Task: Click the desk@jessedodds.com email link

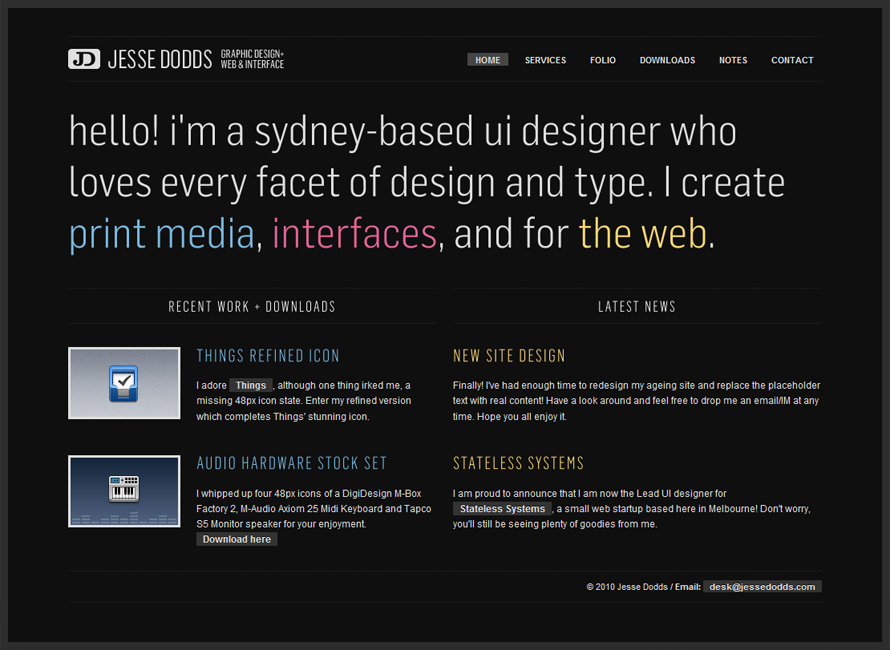Action: (x=762, y=586)
